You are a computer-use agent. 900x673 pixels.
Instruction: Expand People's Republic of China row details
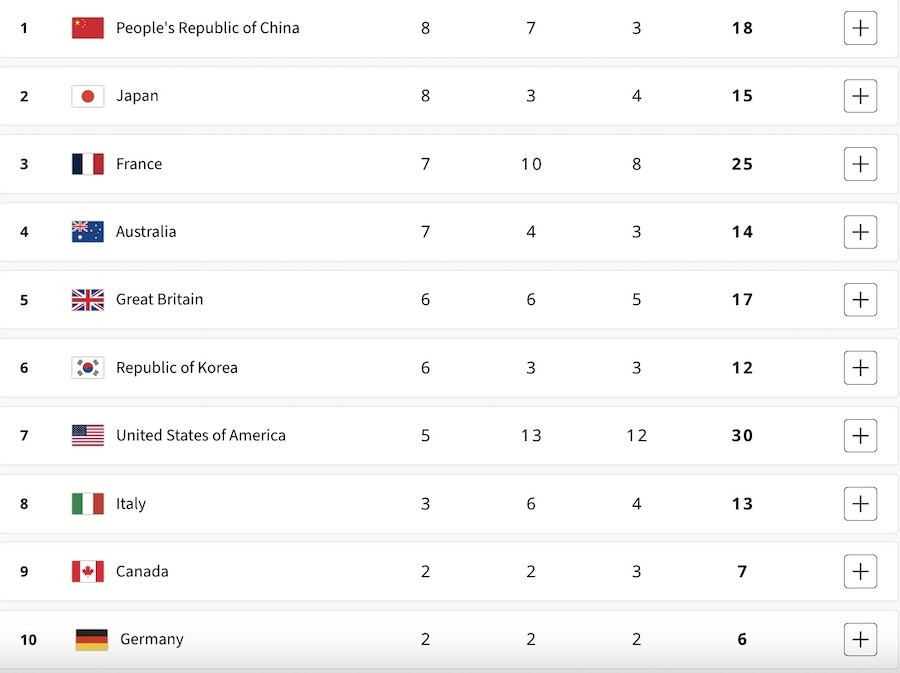[x=860, y=28]
